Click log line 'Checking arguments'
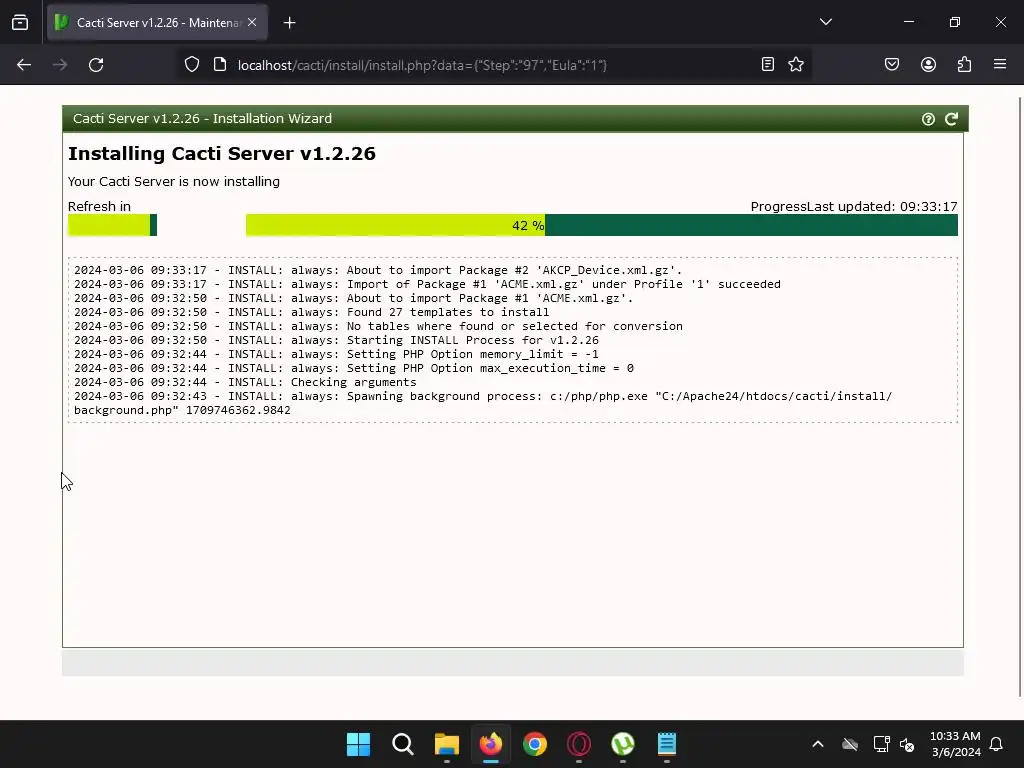The height and width of the screenshot is (768, 1024). [x=245, y=382]
